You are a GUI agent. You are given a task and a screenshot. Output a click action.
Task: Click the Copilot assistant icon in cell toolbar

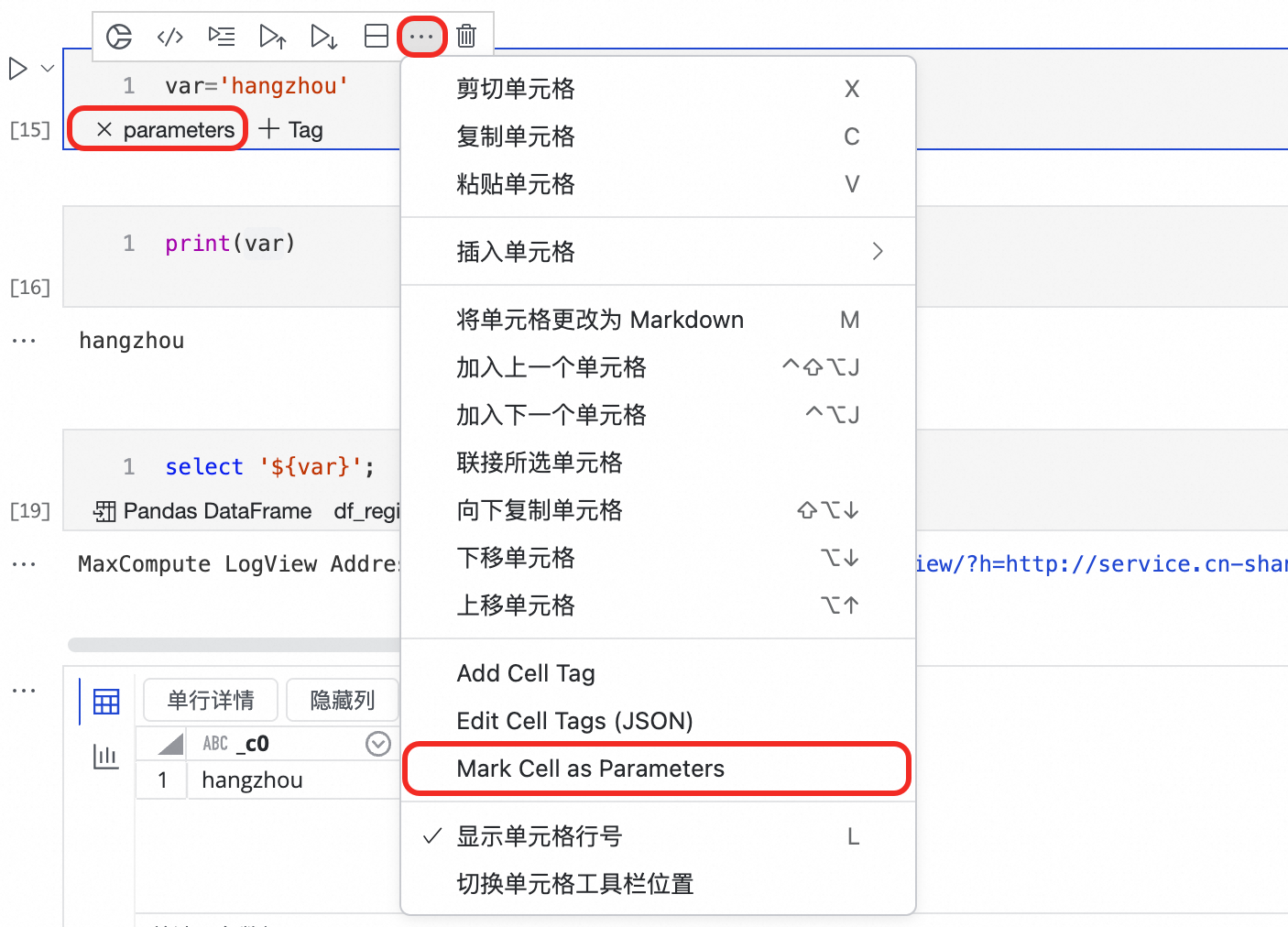(119, 37)
